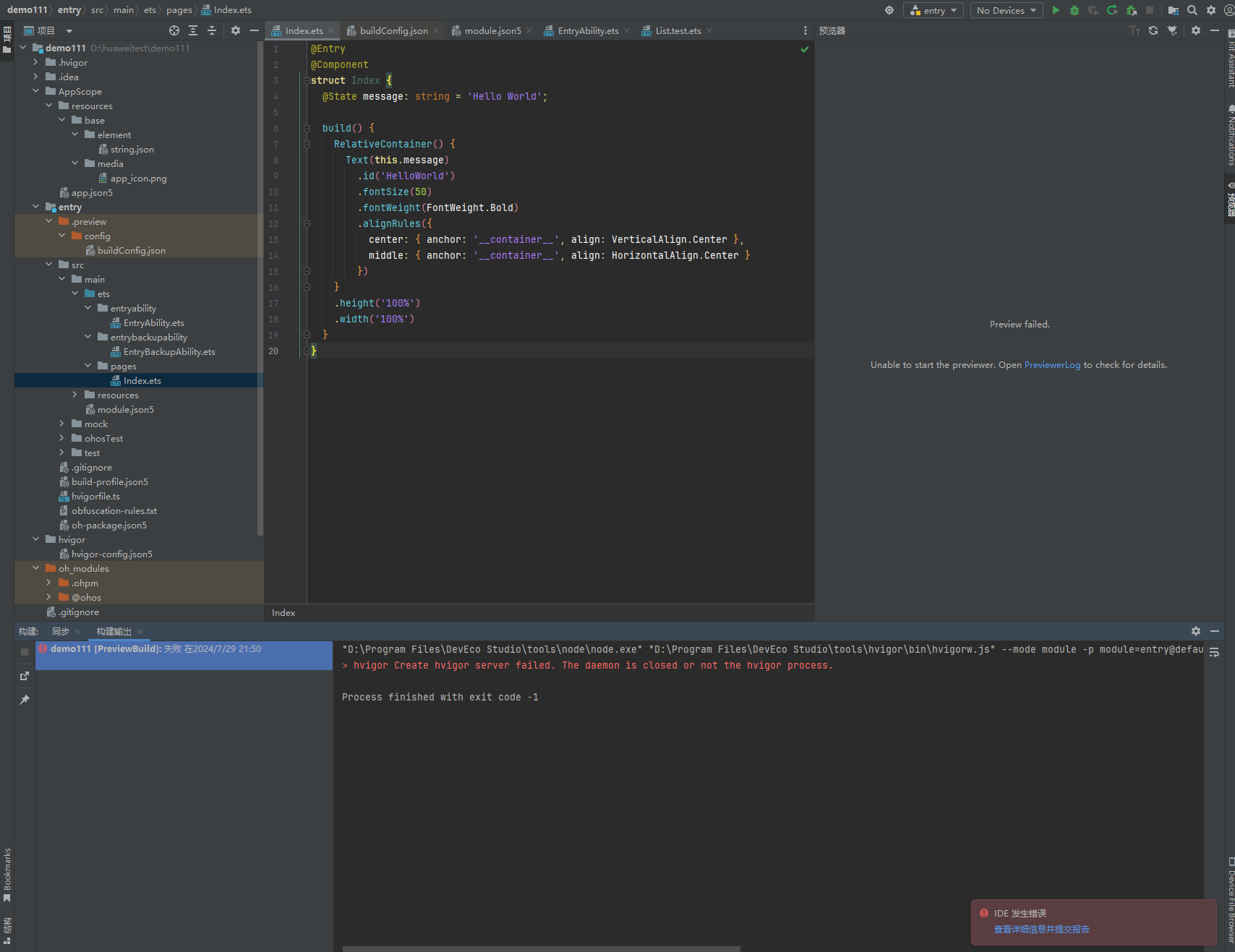
Task: Switch to the buildConfig.json editor tab
Action: click(x=393, y=30)
